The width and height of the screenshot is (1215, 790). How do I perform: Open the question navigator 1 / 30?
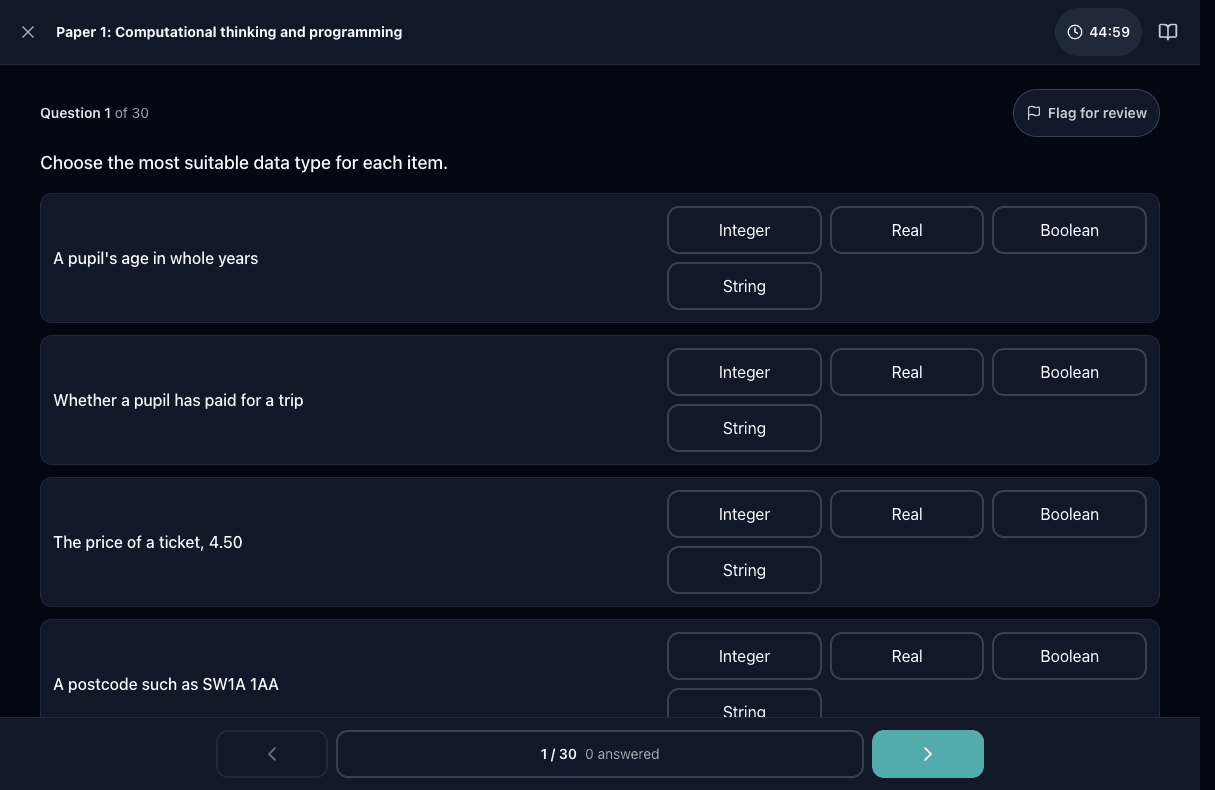coord(600,754)
